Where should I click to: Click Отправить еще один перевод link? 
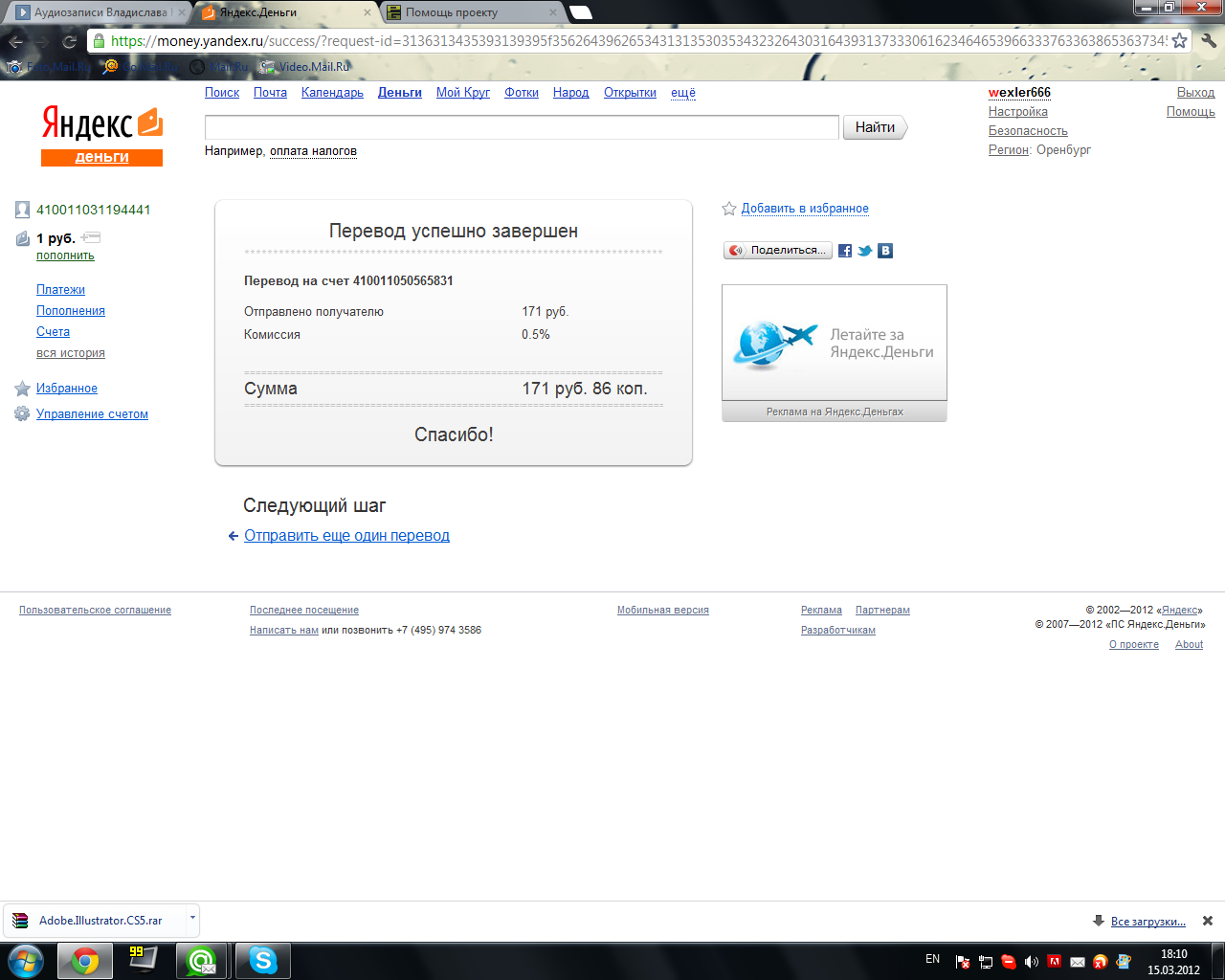click(x=346, y=536)
